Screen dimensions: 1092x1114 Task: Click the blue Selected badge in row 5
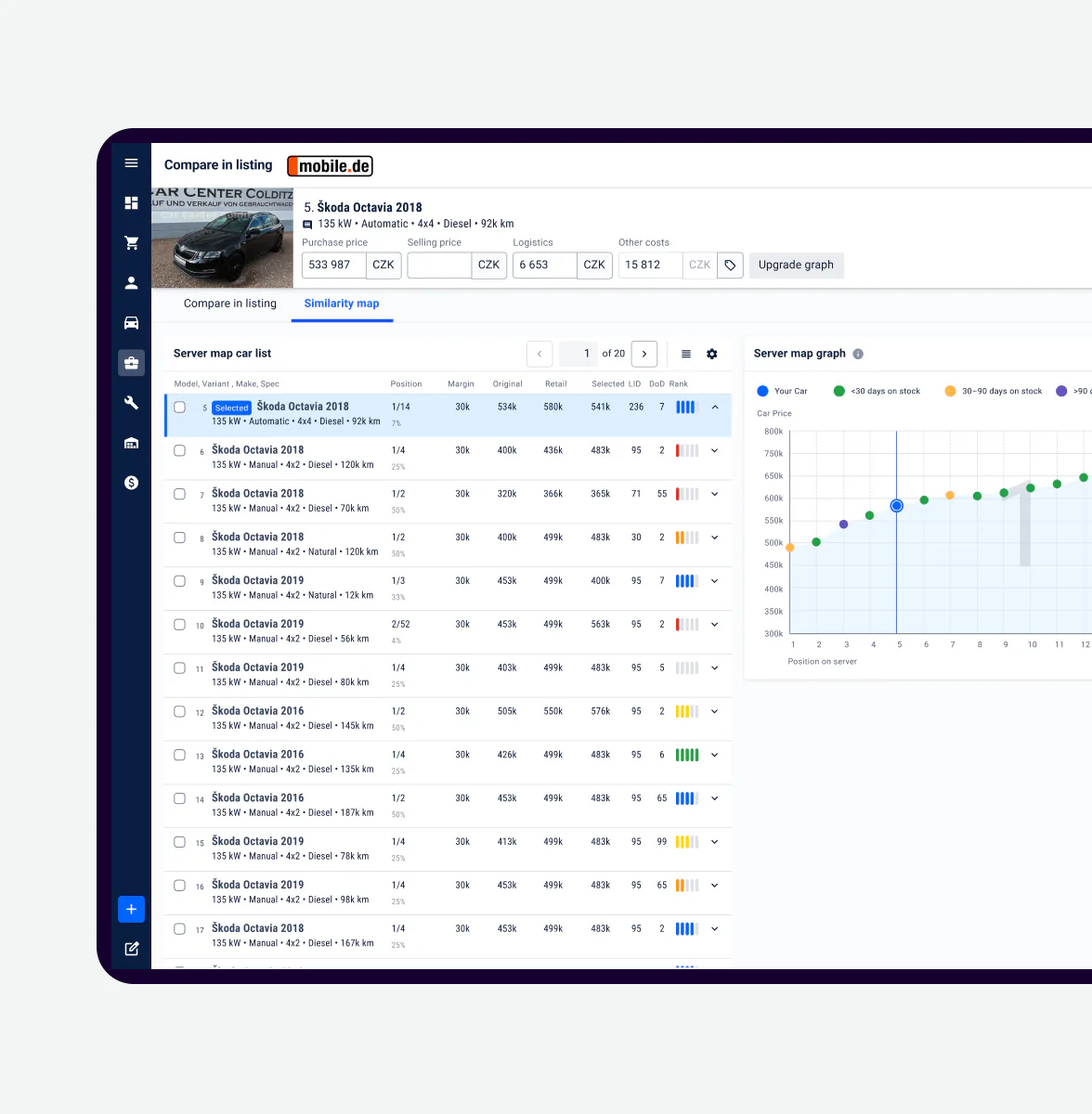point(231,408)
